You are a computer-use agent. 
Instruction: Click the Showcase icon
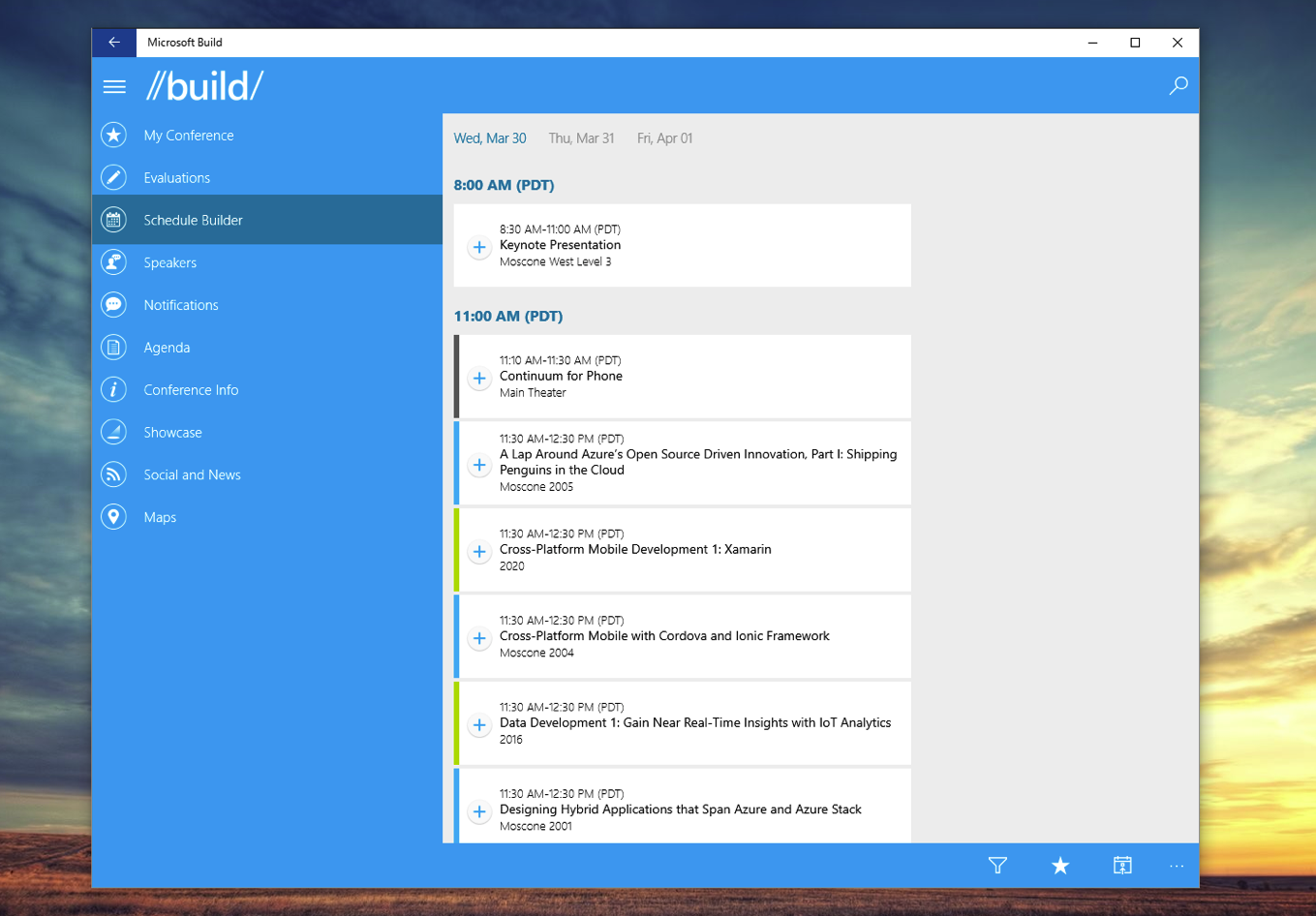coord(114,433)
